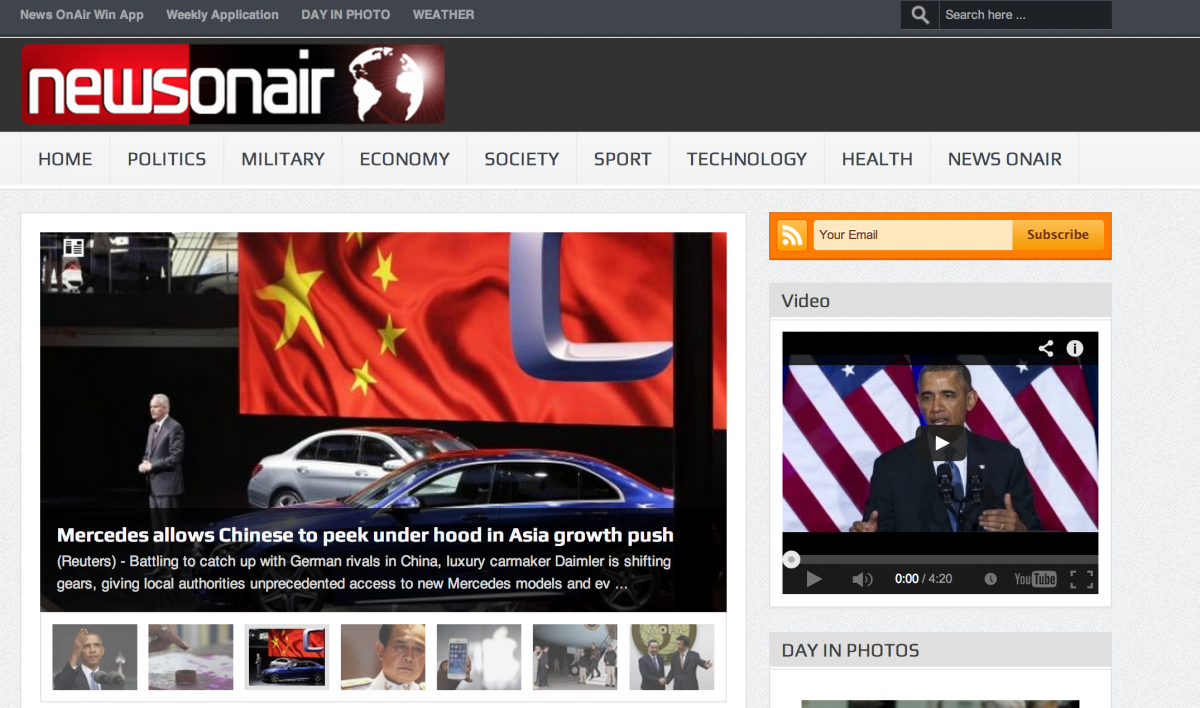Select the white iPhone Apple thumbnail
This screenshot has height=708, width=1200.
tap(478, 657)
